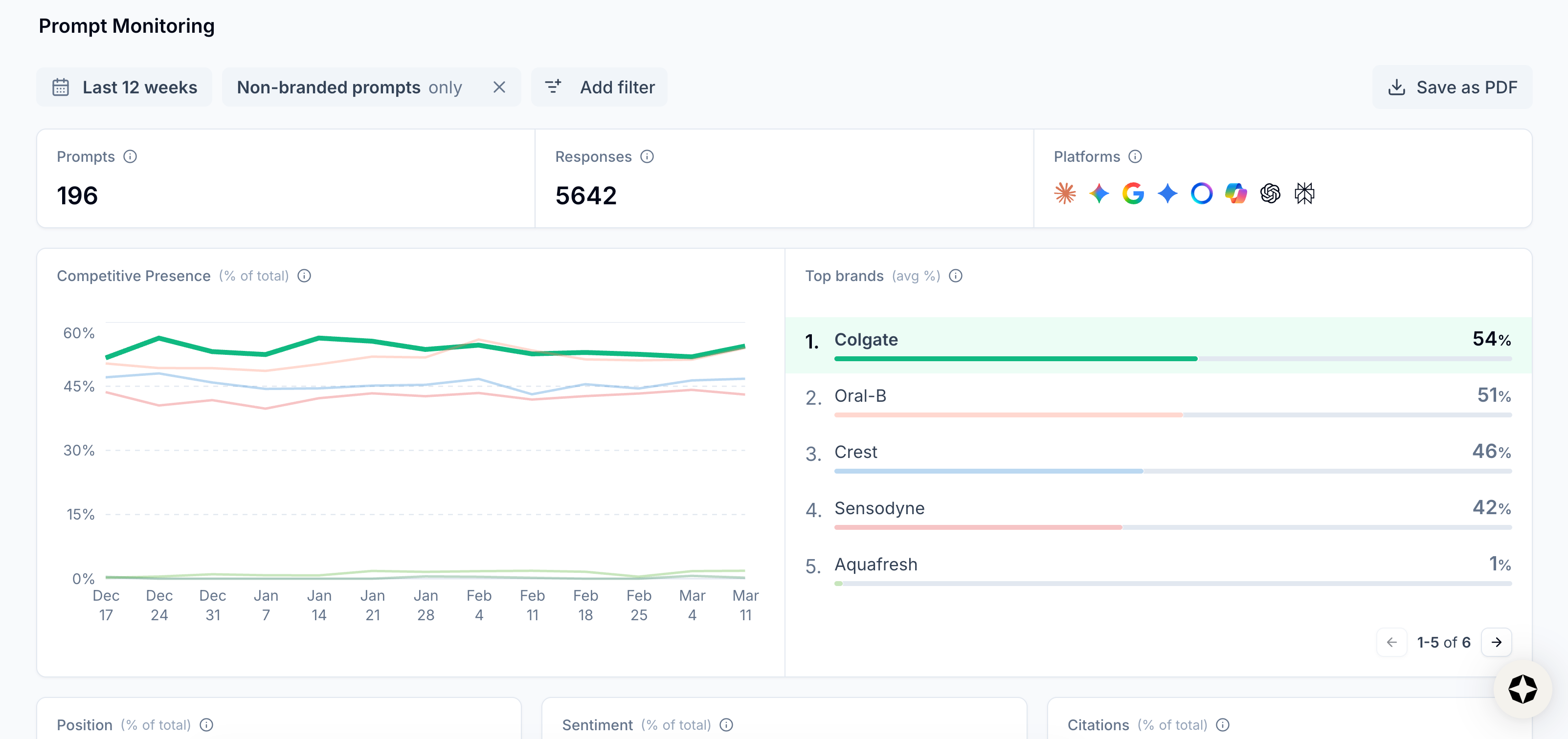Image resolution: width=1568 pixels, height=739 pixels.
Task: Click the info icon next to Responses
Action: click(647, 156)
